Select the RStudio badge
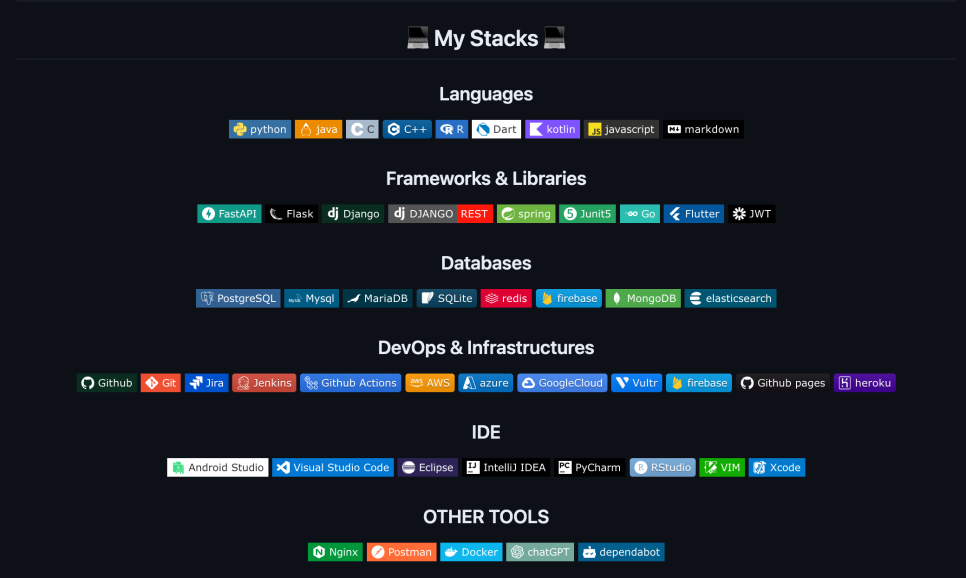Image resolution: width=966 pixels, height=578 pixels. coord(663,467)
